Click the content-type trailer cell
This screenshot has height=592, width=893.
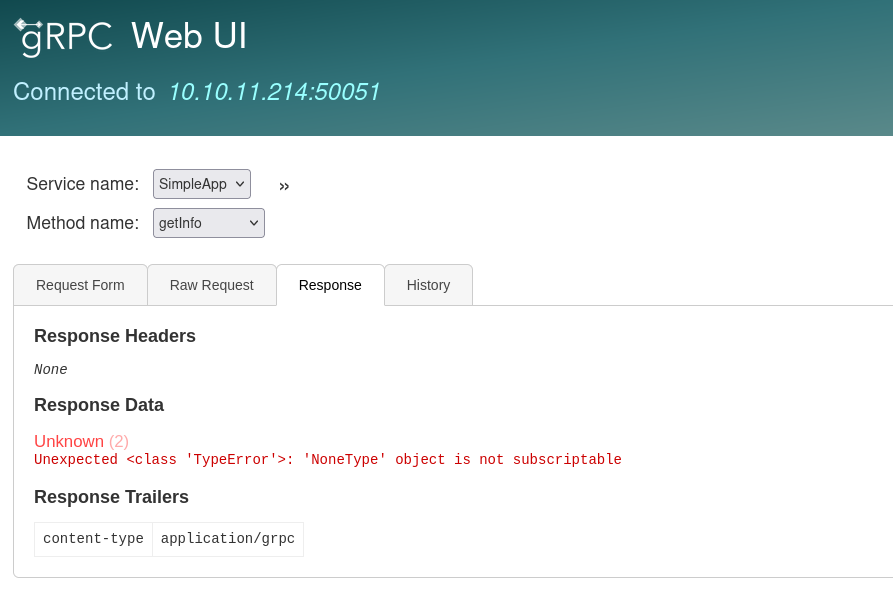[93, 539]
